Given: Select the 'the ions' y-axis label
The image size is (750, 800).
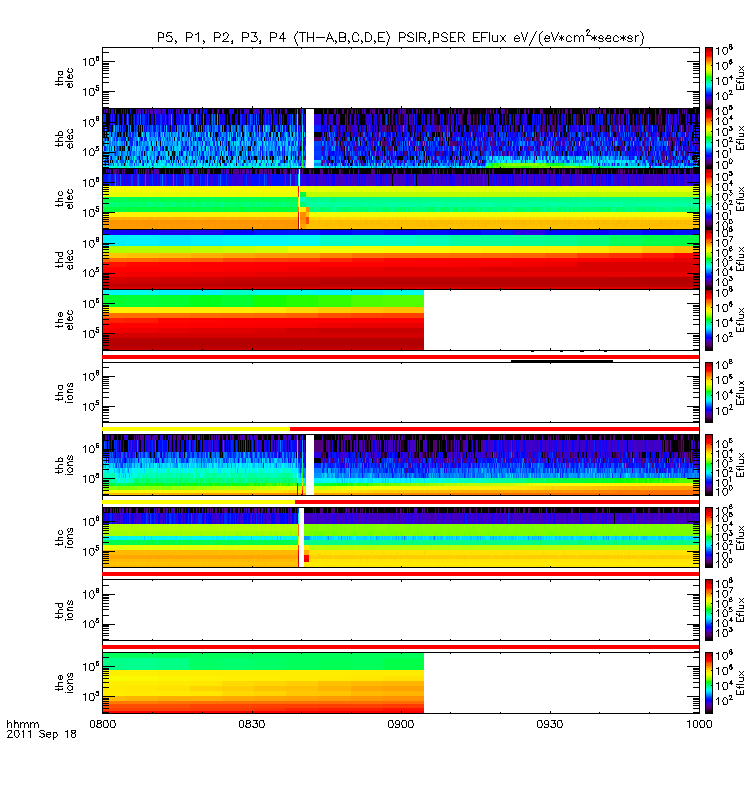Looking at the screenshot, I should (65, 683).
